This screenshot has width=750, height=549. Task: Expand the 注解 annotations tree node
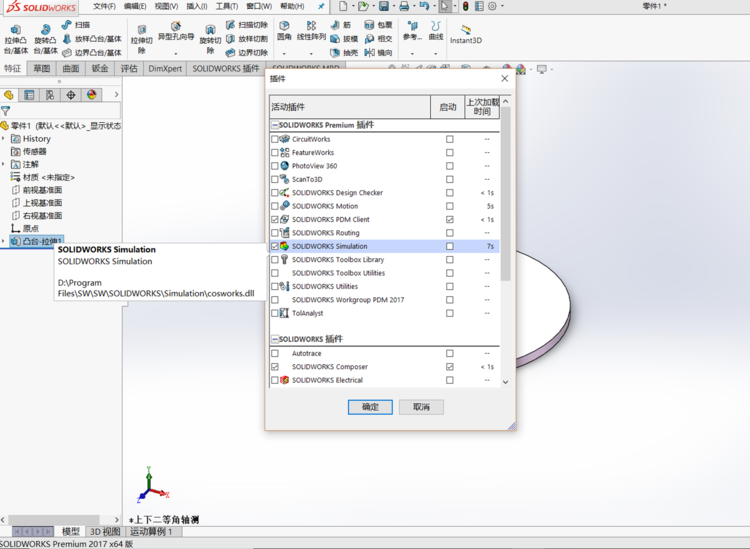pyautogui.click(x=4, y=165)
